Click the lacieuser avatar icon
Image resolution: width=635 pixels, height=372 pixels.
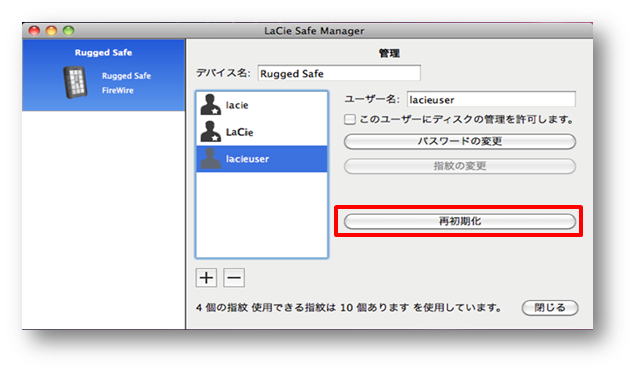tap(211, 159)
